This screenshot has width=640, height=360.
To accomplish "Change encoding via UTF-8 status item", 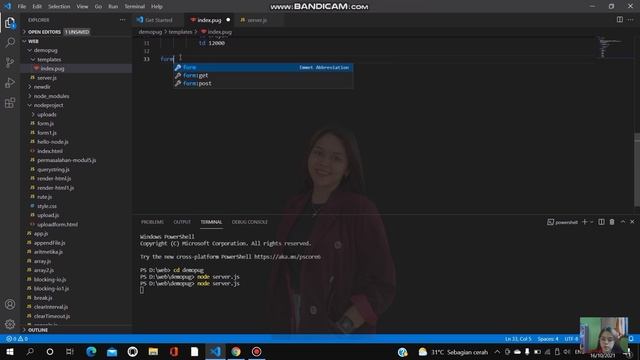I will point(571,339).
